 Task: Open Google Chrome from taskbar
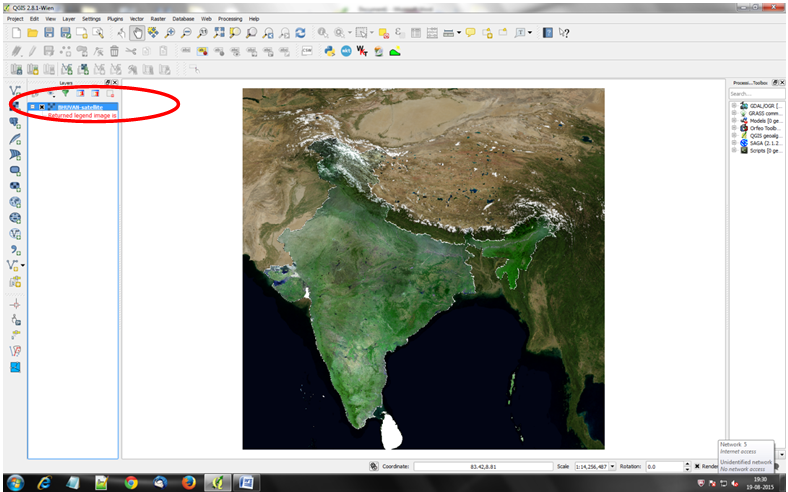click(131, 483)
